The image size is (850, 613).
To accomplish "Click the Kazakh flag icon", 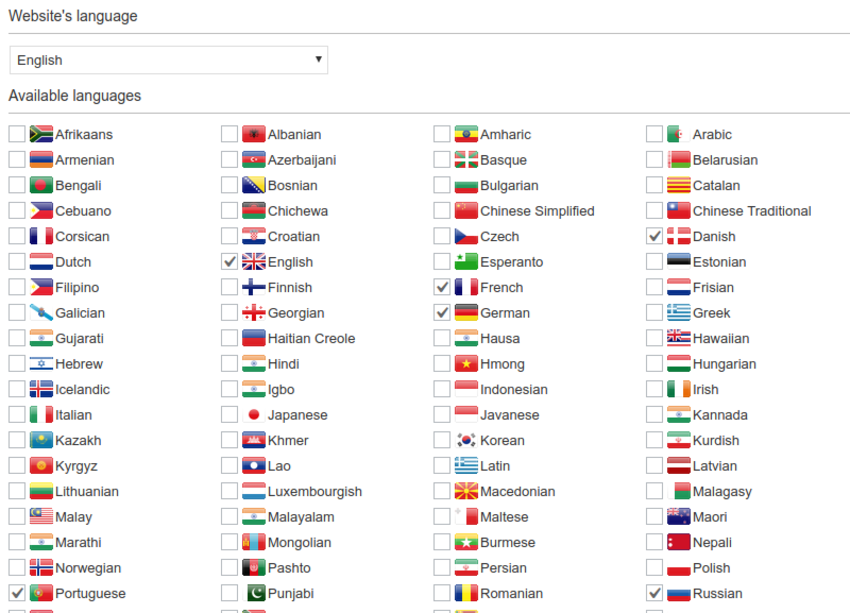I will [41, 440].
